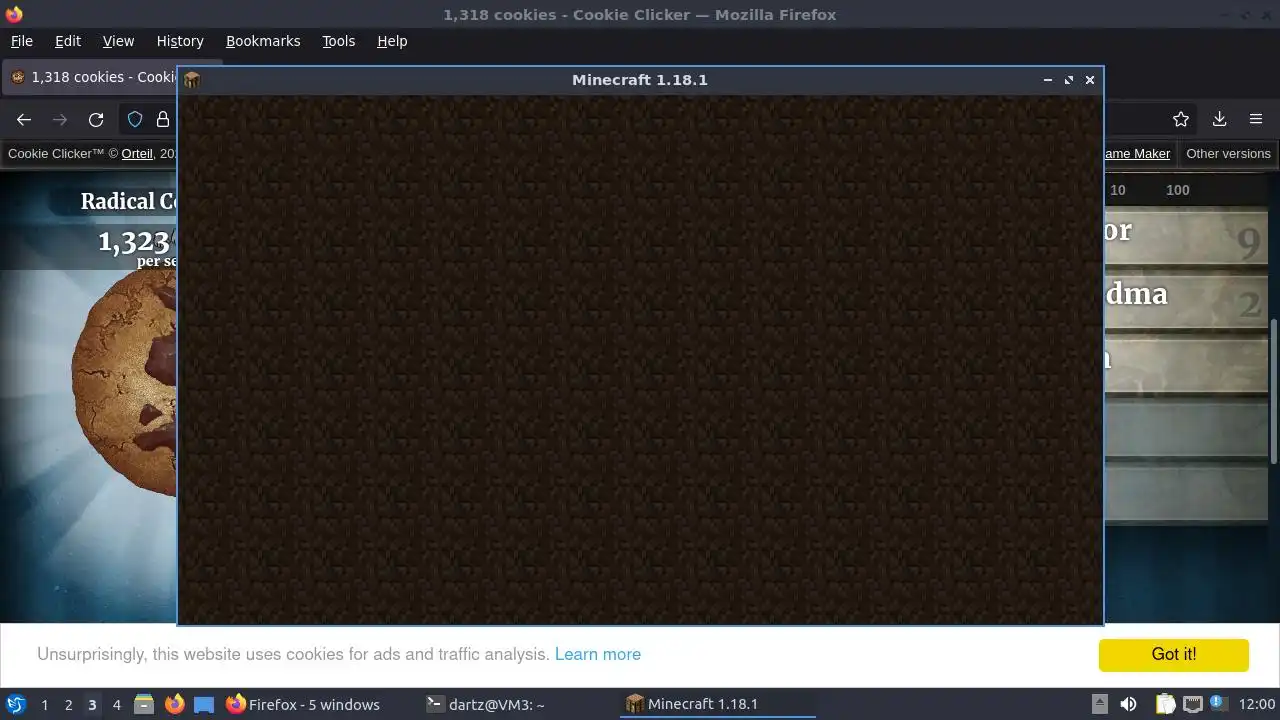Click Firefox's forward navigation arrow
Screen dimensions: 1280x720
60,119
